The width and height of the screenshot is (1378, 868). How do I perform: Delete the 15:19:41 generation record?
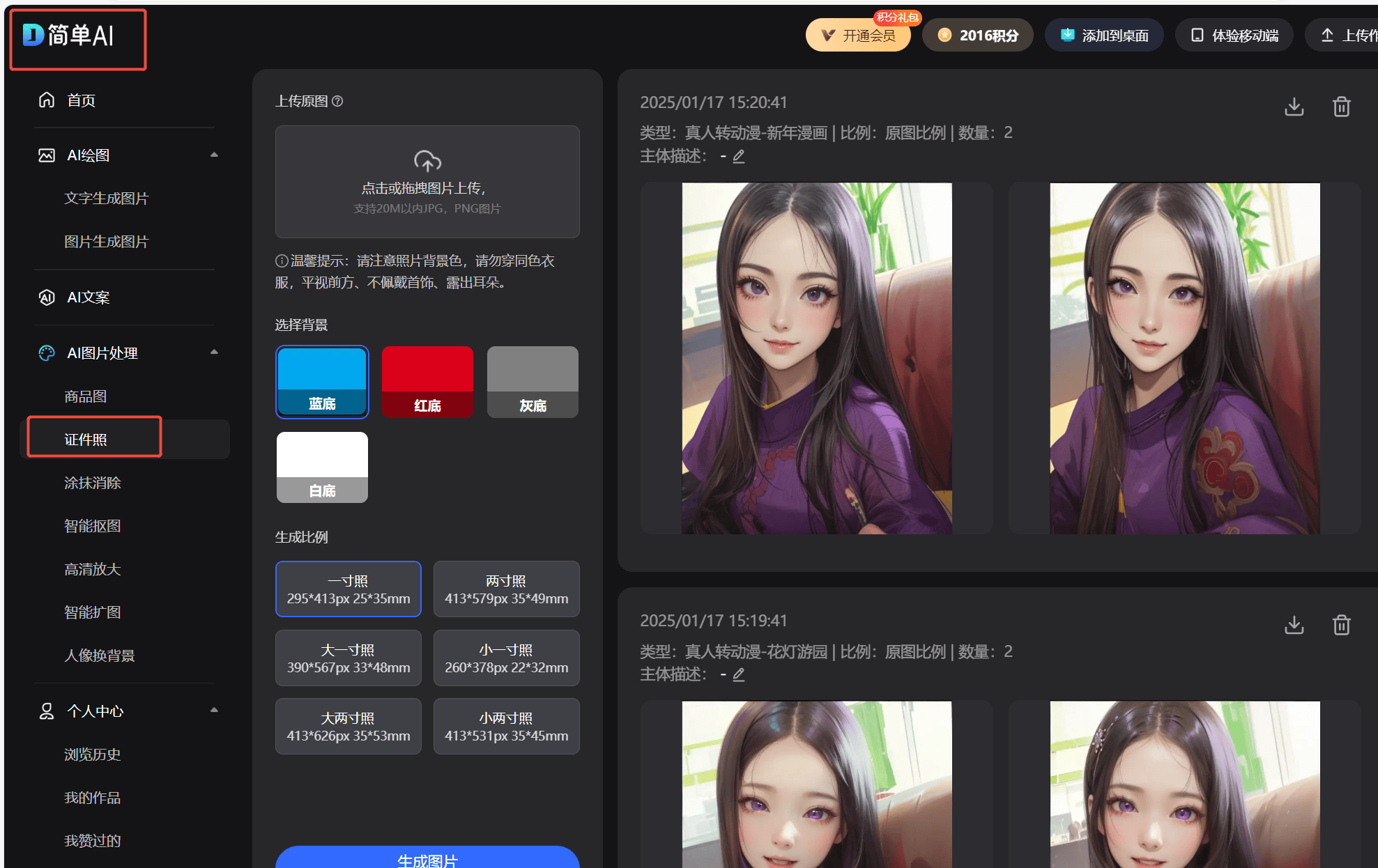pyautogui.click(x=1341, y=625)
